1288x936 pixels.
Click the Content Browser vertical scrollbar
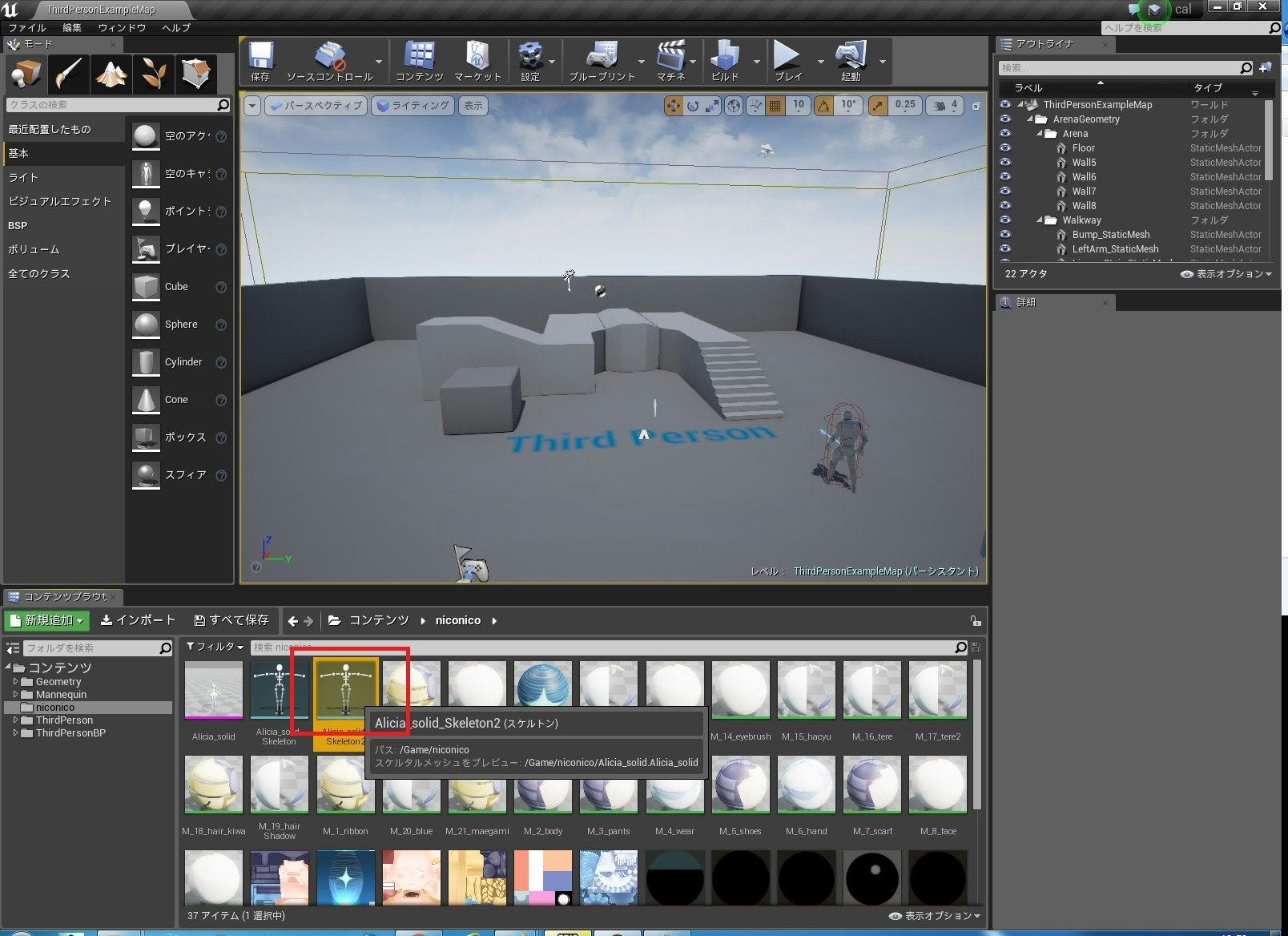tap(976, 734)
